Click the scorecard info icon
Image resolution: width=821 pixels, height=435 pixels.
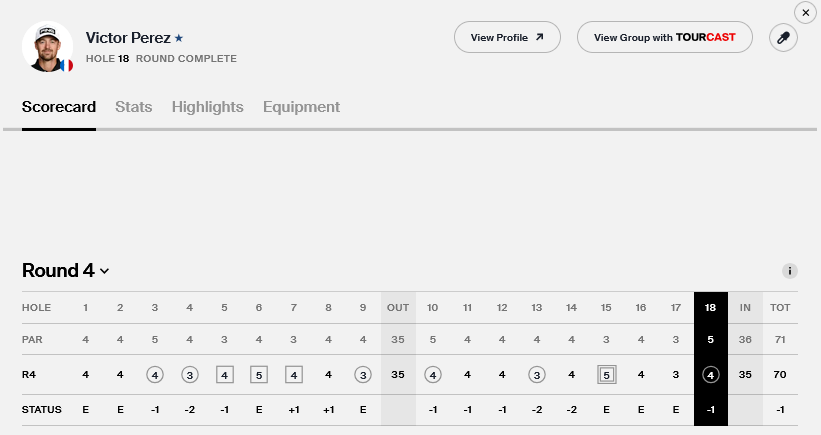click(790, 271)
